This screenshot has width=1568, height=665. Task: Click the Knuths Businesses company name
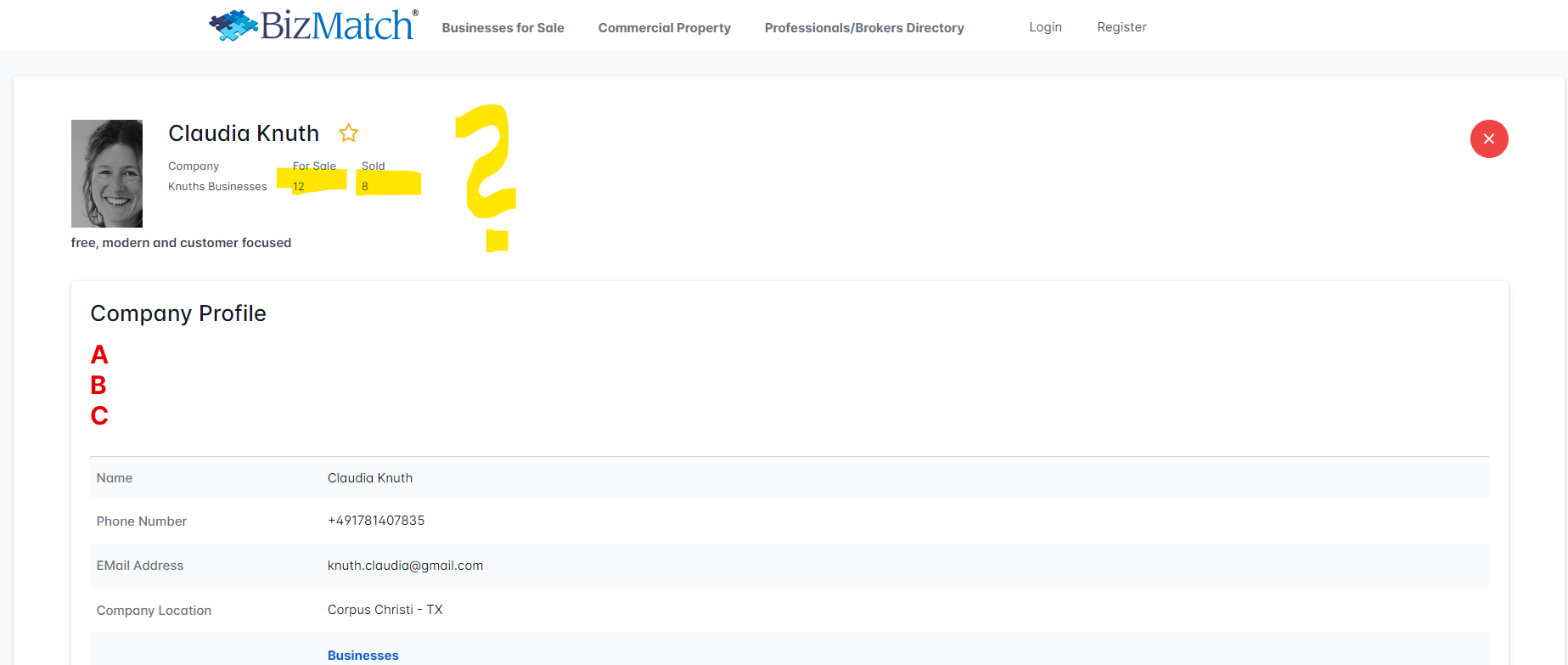click(x=217, y=187)
